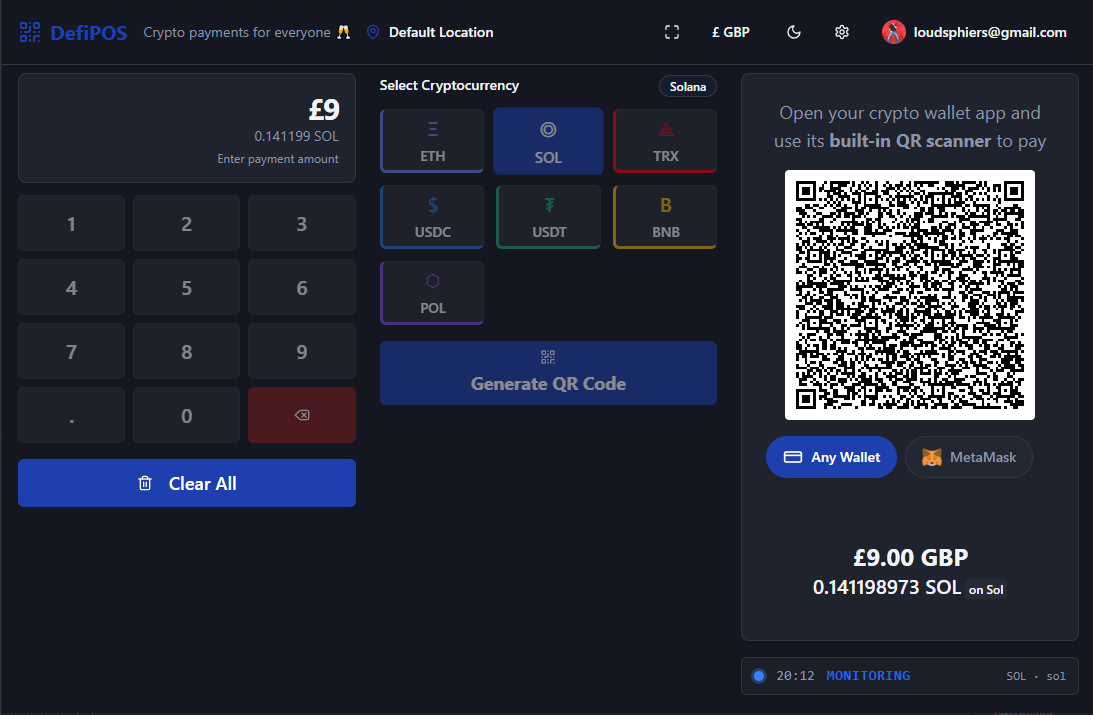This screenshot has height=715, width=1093.
Task: Select BNB cryptocurrency
Action: click(x=665, y=217)
